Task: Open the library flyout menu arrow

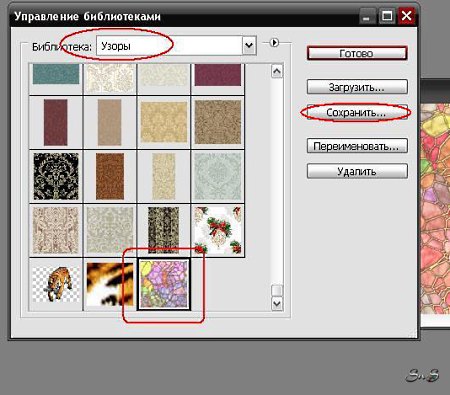Action: 274,43
